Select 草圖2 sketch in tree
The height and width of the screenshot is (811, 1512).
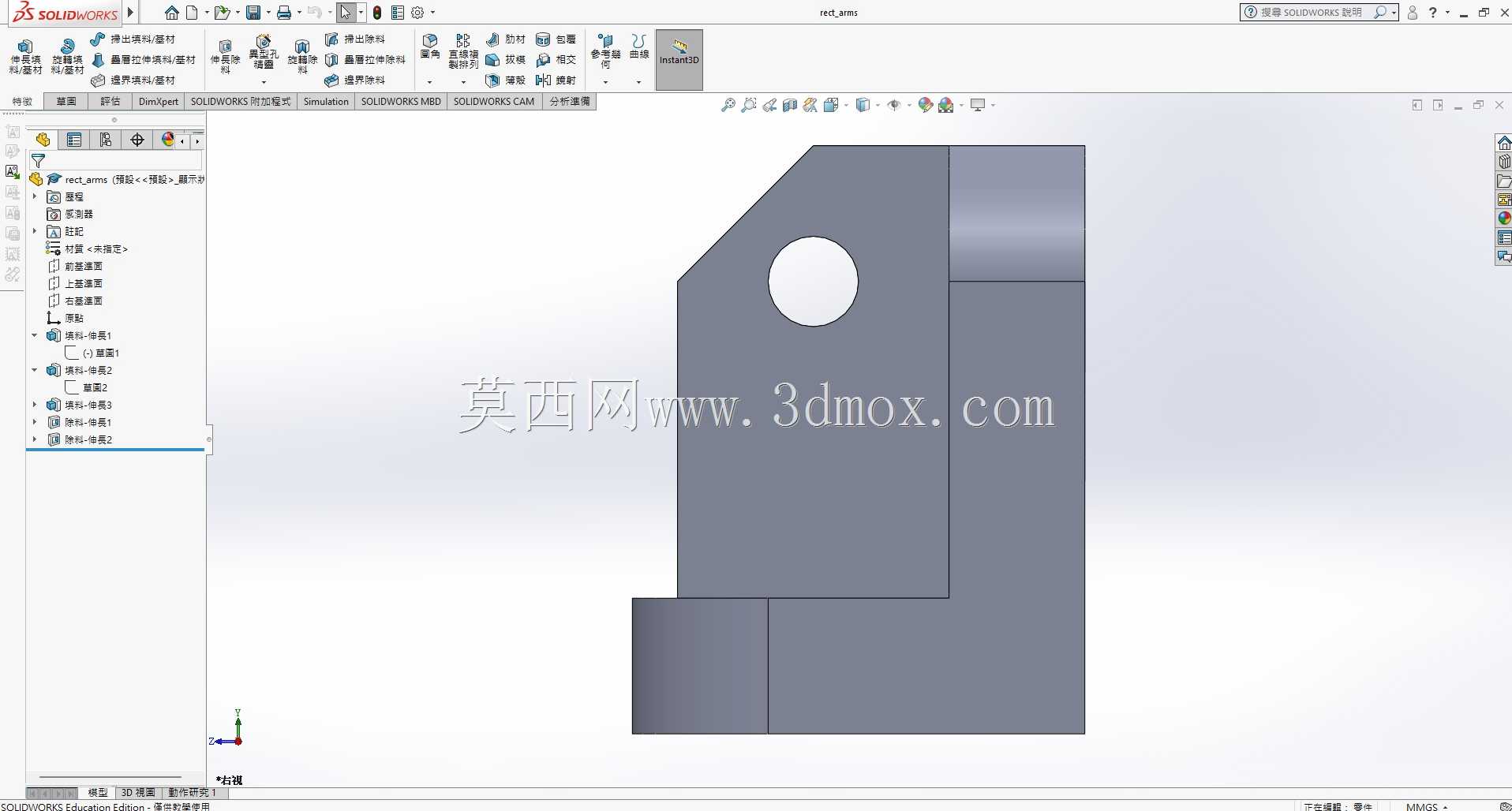click(87, 387)
